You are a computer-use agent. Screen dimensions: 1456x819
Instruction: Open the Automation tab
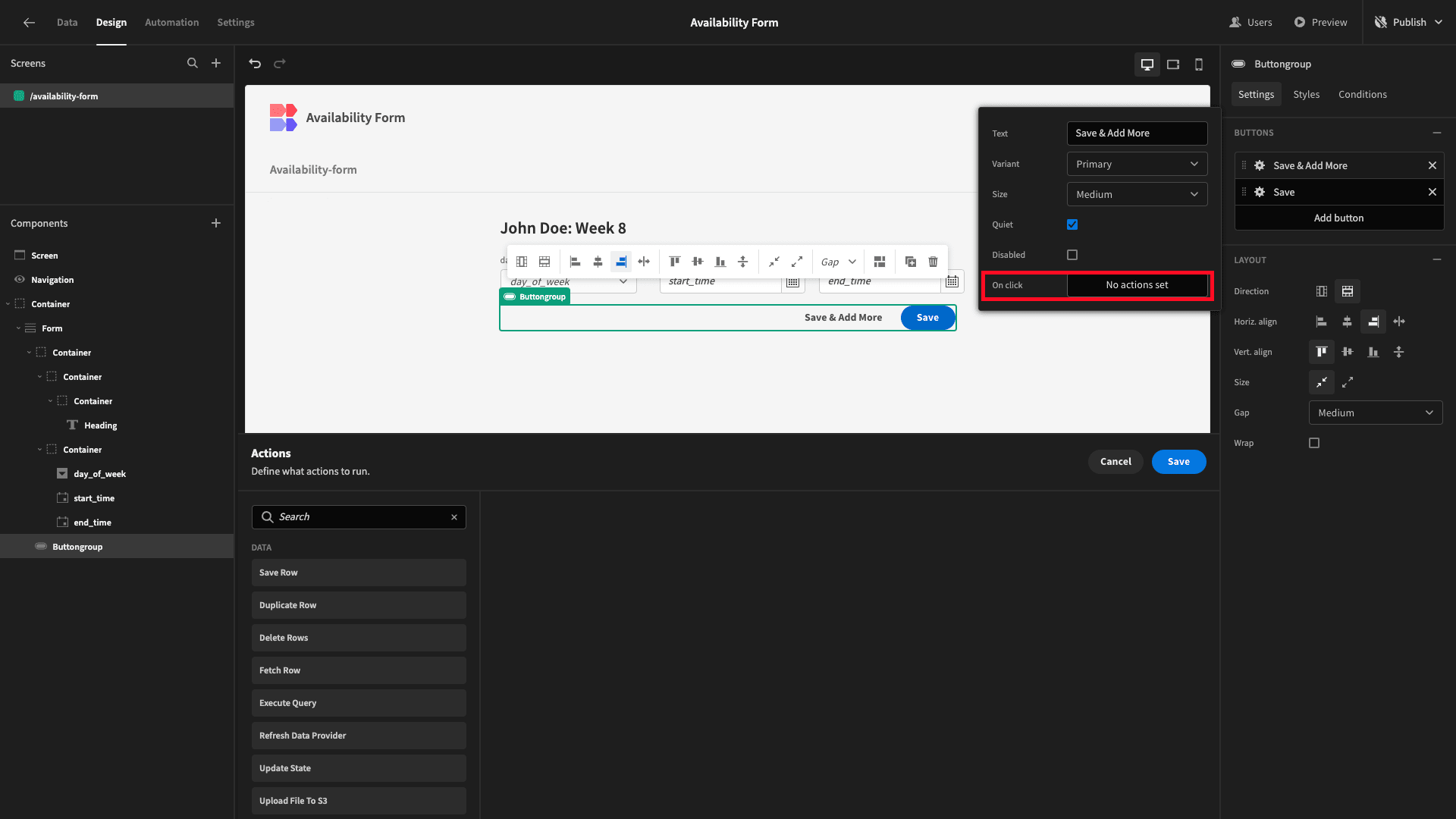click(x=172, y=22)
